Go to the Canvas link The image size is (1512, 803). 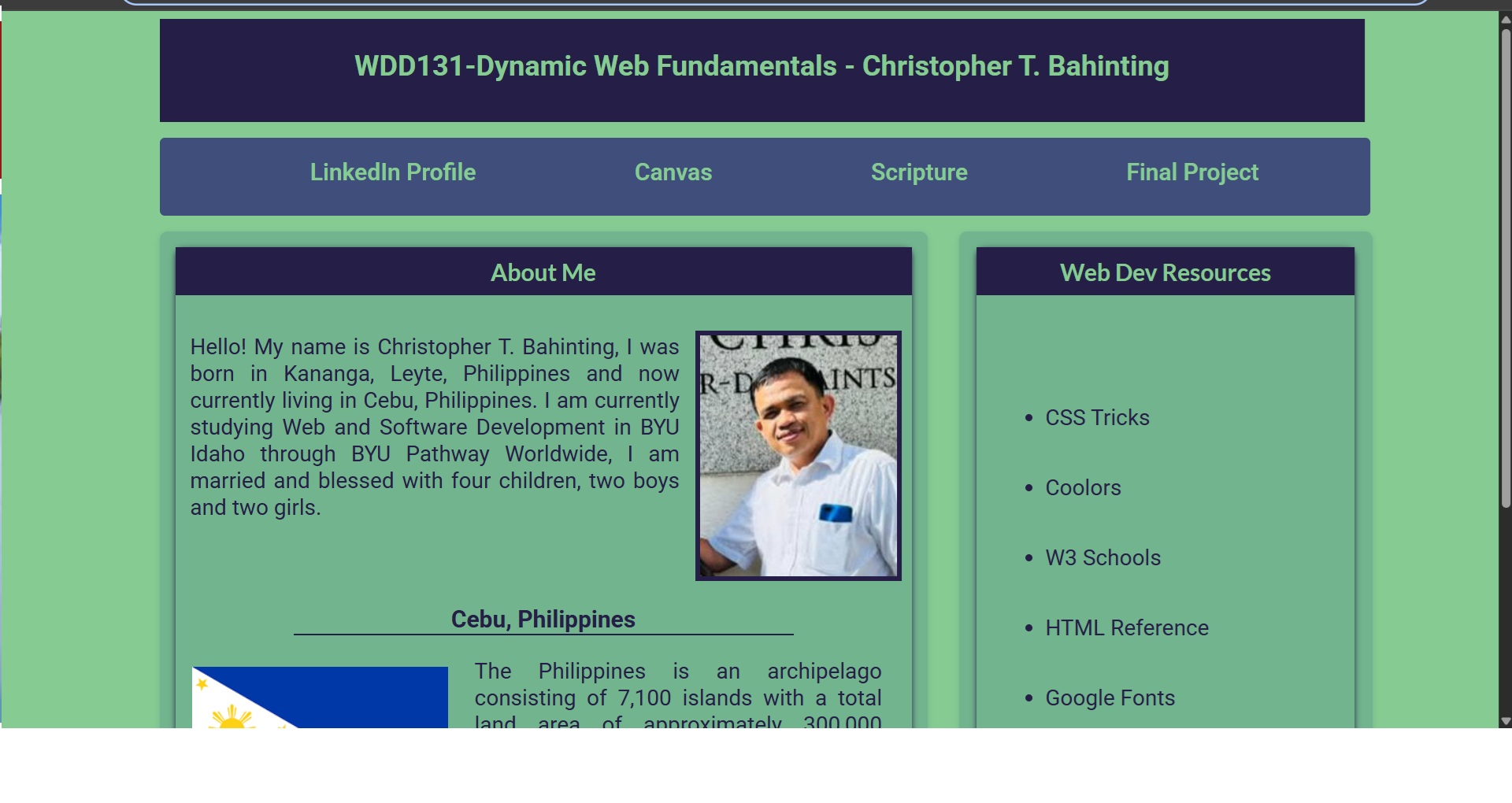673,172
